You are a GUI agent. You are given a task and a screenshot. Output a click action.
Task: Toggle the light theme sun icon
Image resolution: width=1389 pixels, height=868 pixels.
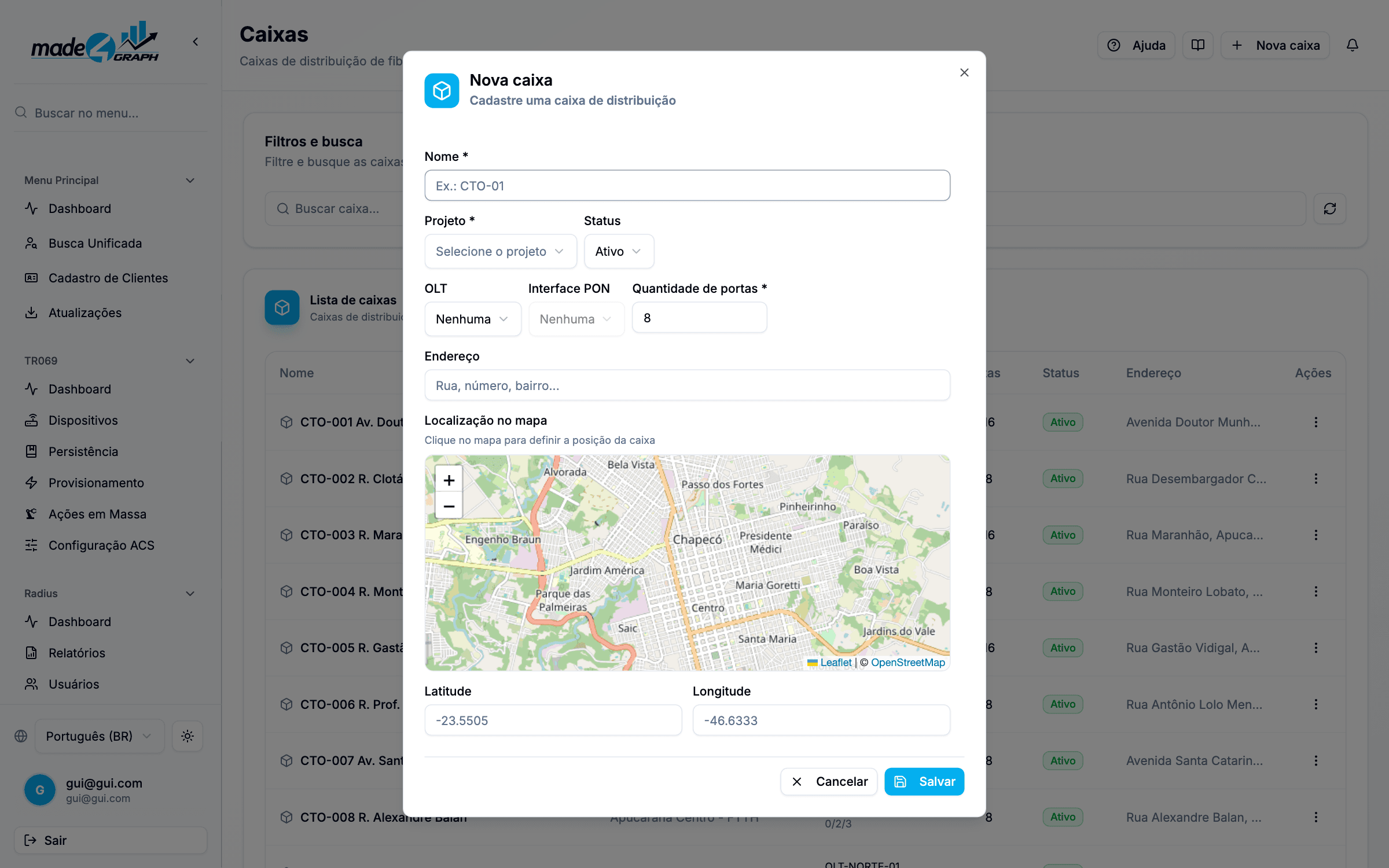click(x=187, y=736)
